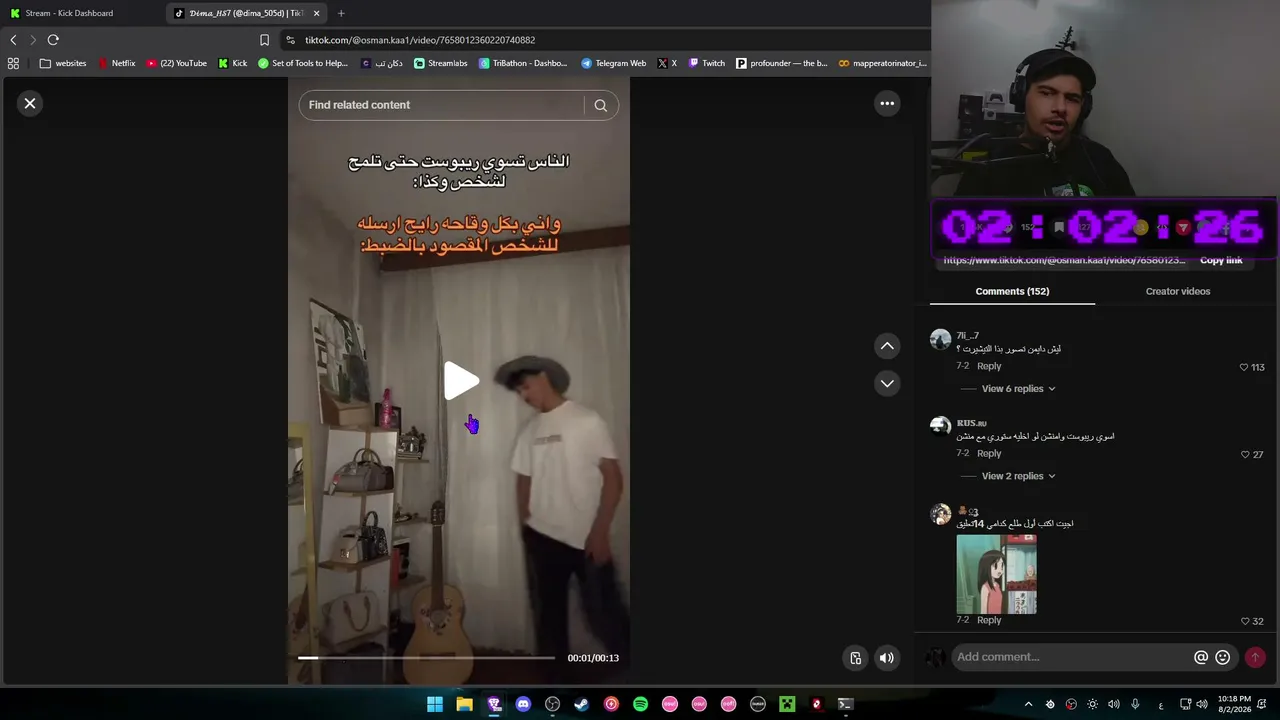Play the paused TikTok video
Screen dimensions: 1280x720
tap(461, 381)
